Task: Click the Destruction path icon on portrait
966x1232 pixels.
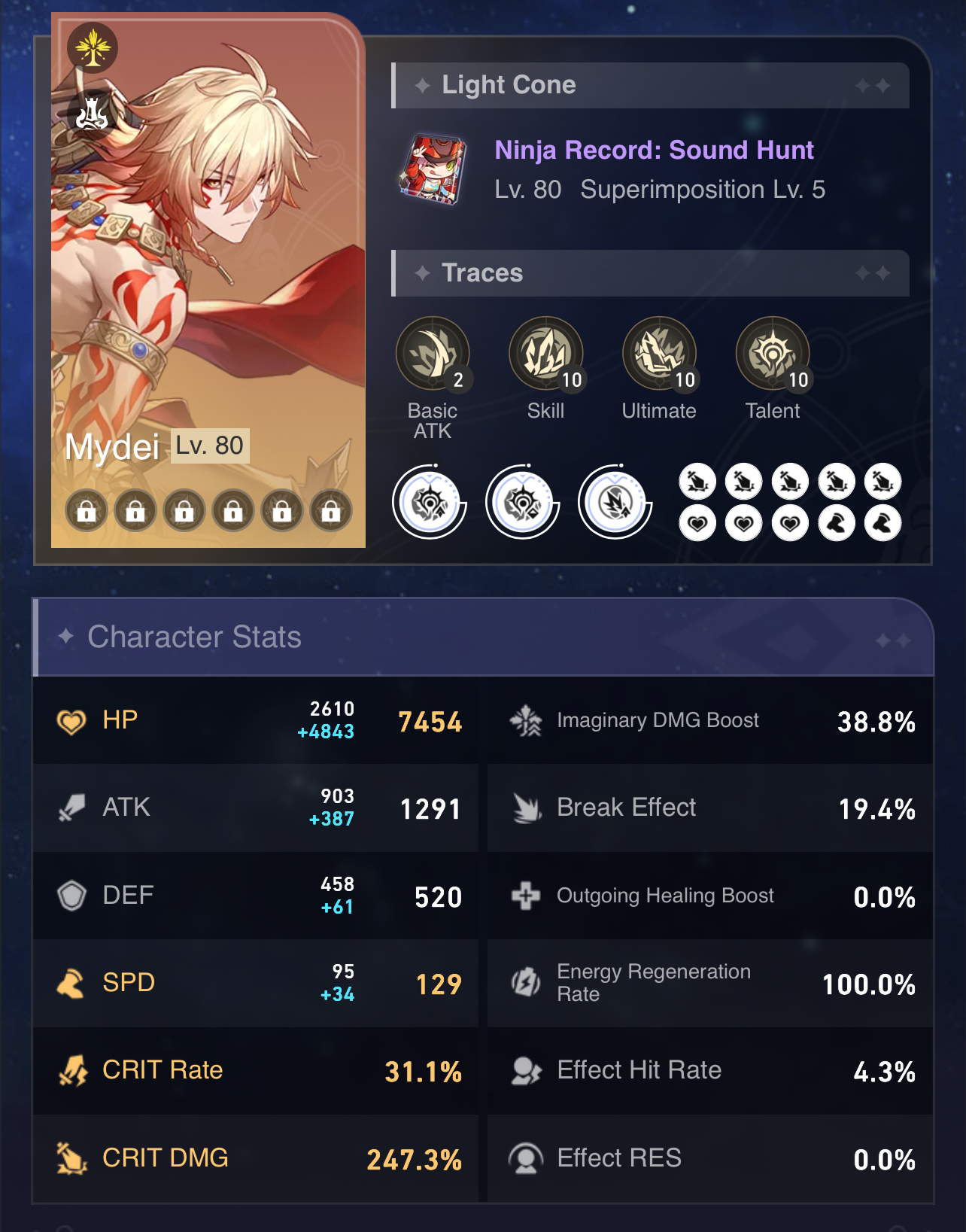Action: click(x=92, y=114)
